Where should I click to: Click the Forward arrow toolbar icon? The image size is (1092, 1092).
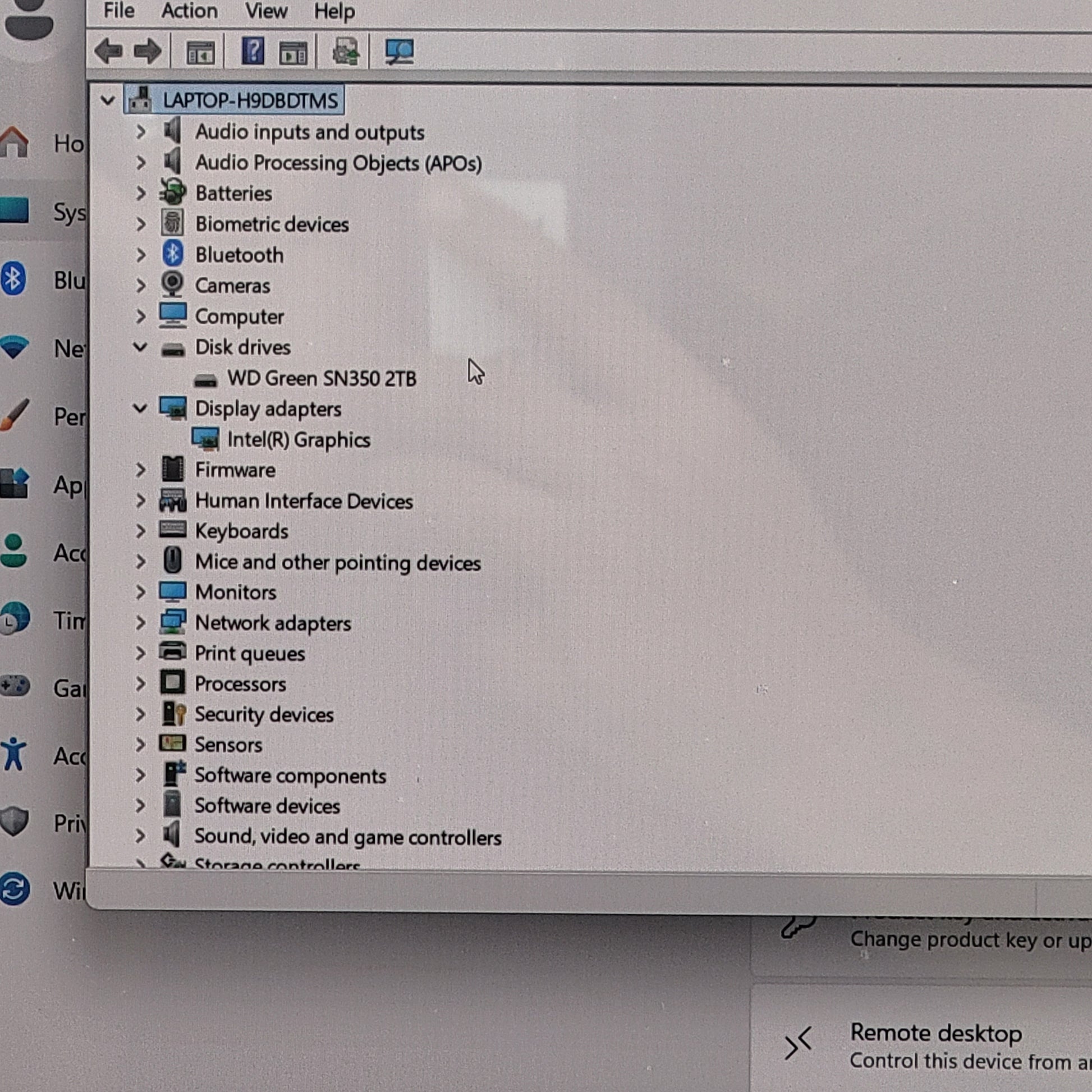(148, 52)
